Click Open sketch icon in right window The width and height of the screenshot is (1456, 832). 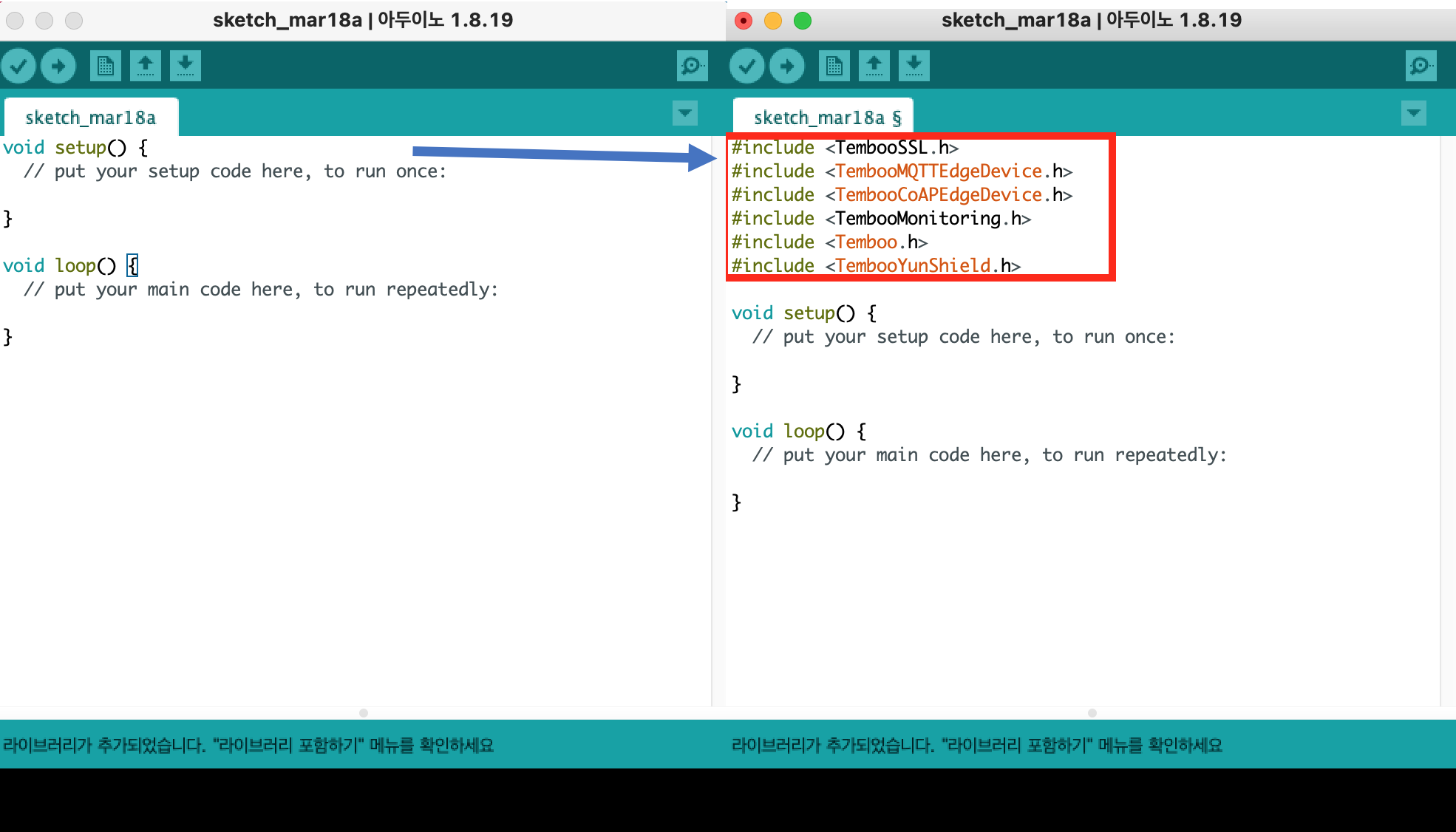coord(874,66)
